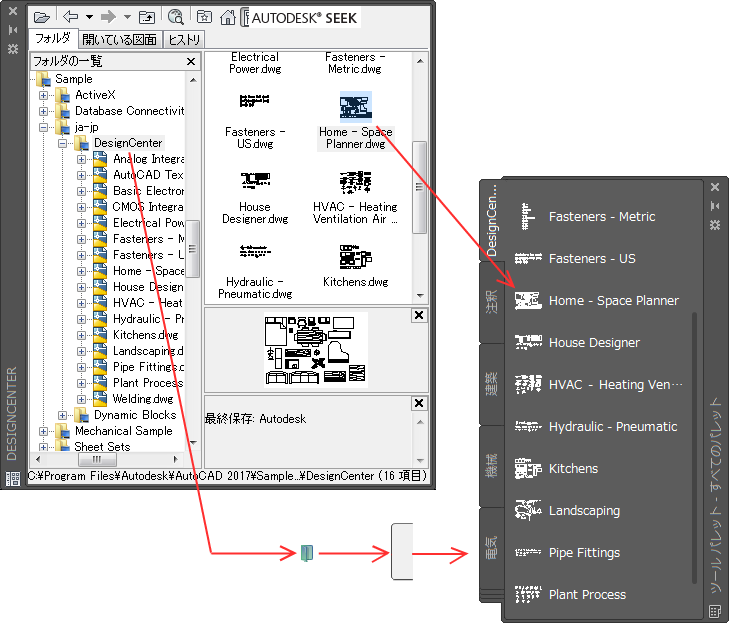731x625 pixels.
Task: Select Home - Space Planner.dwg thumbnail
Action: coord(356,106)
